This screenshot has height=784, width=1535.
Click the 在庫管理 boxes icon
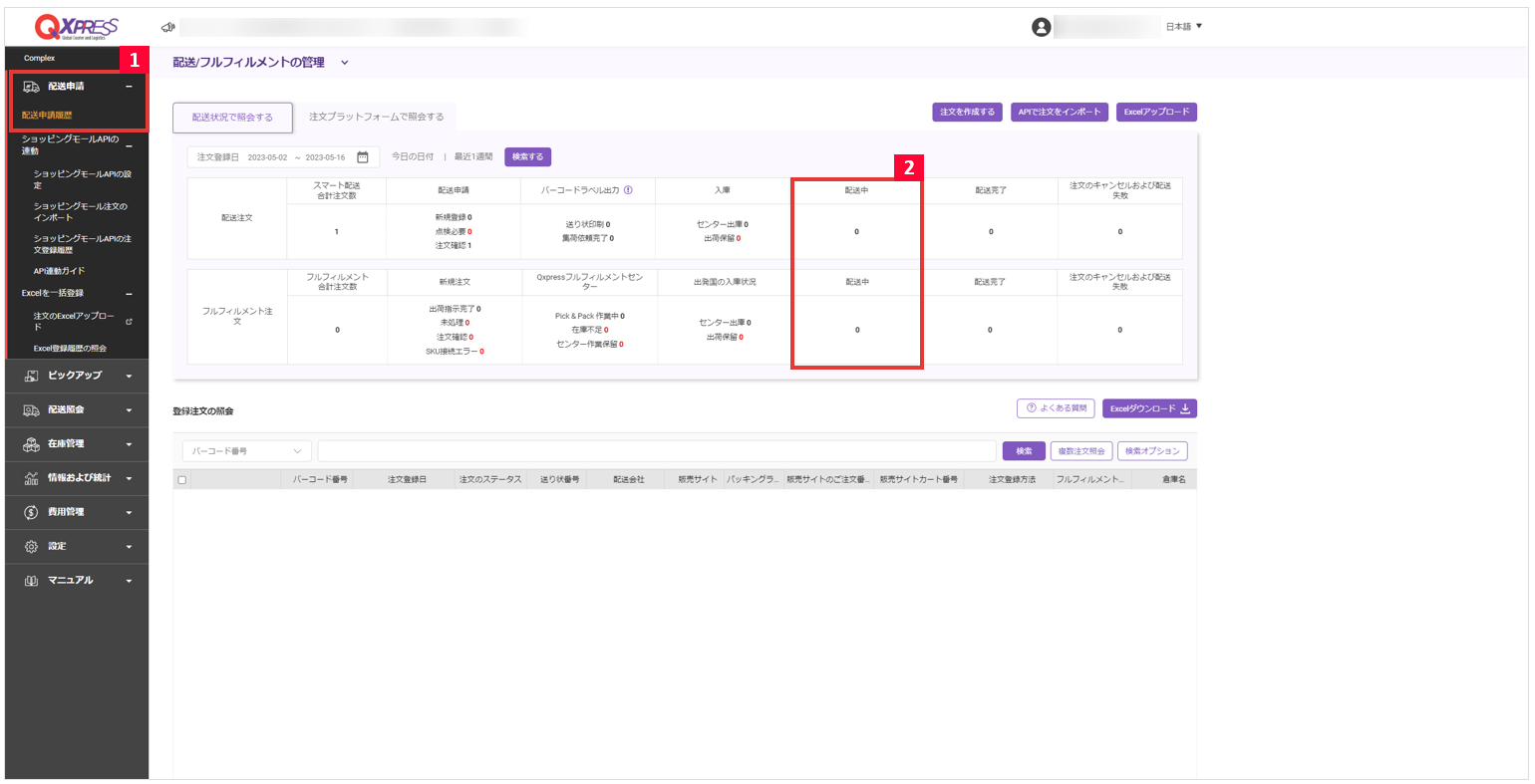pos(31,444)
